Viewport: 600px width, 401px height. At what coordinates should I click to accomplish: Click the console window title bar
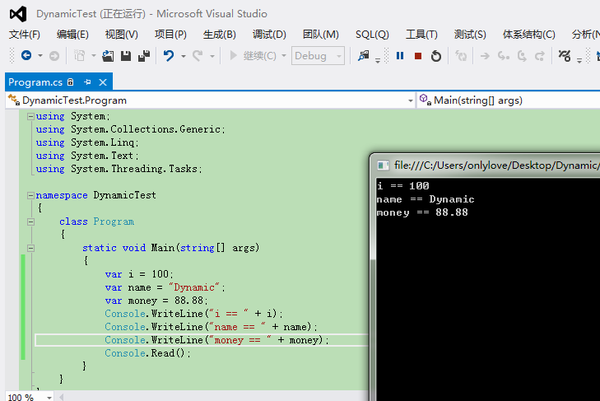(486, 165)
